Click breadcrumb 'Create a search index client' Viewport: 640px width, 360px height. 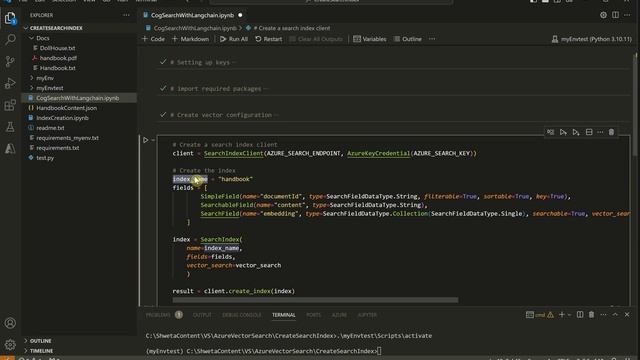[x=291, y=28]
